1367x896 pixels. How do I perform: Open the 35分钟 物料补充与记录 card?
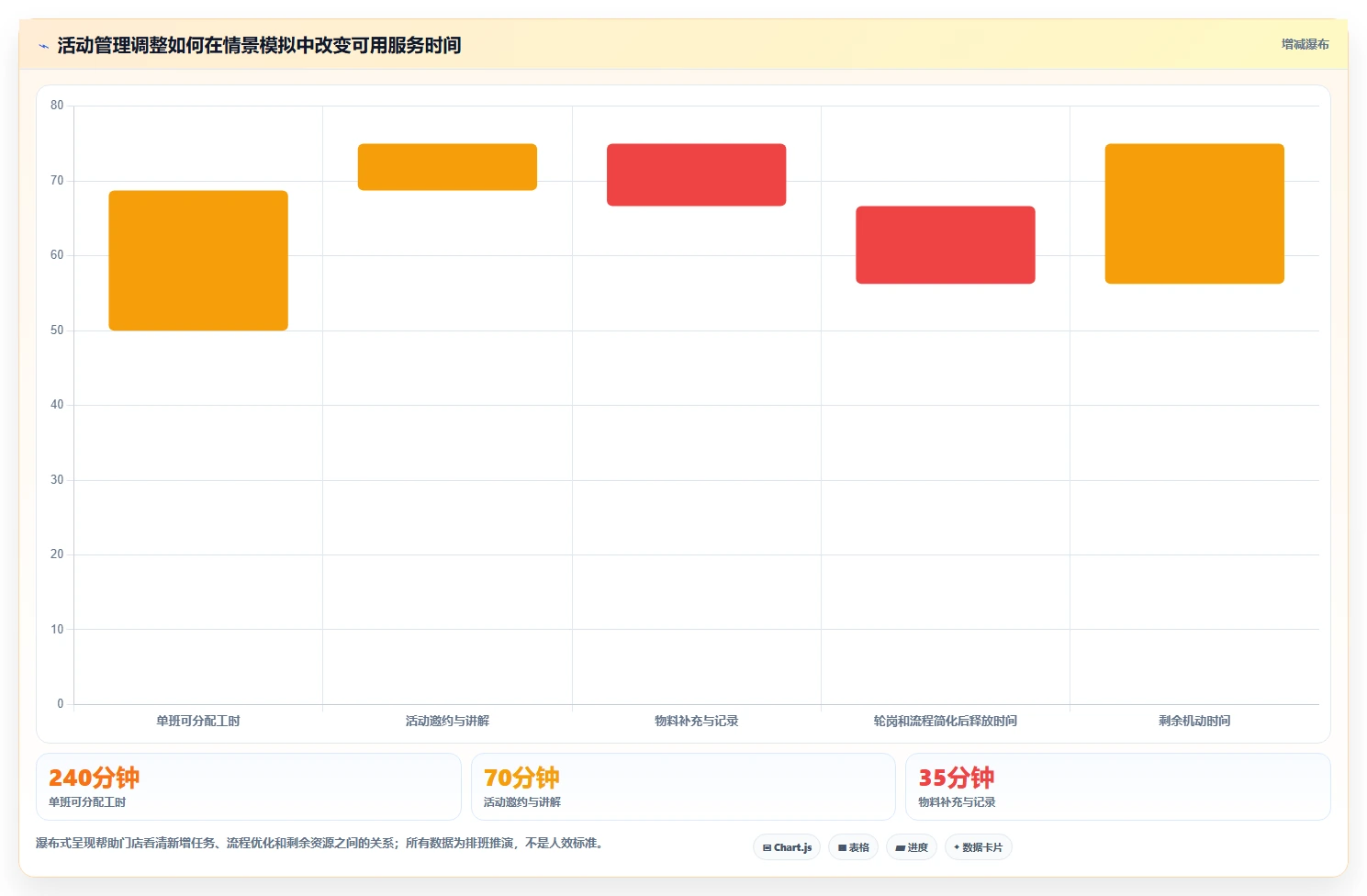pos(1117,787)
